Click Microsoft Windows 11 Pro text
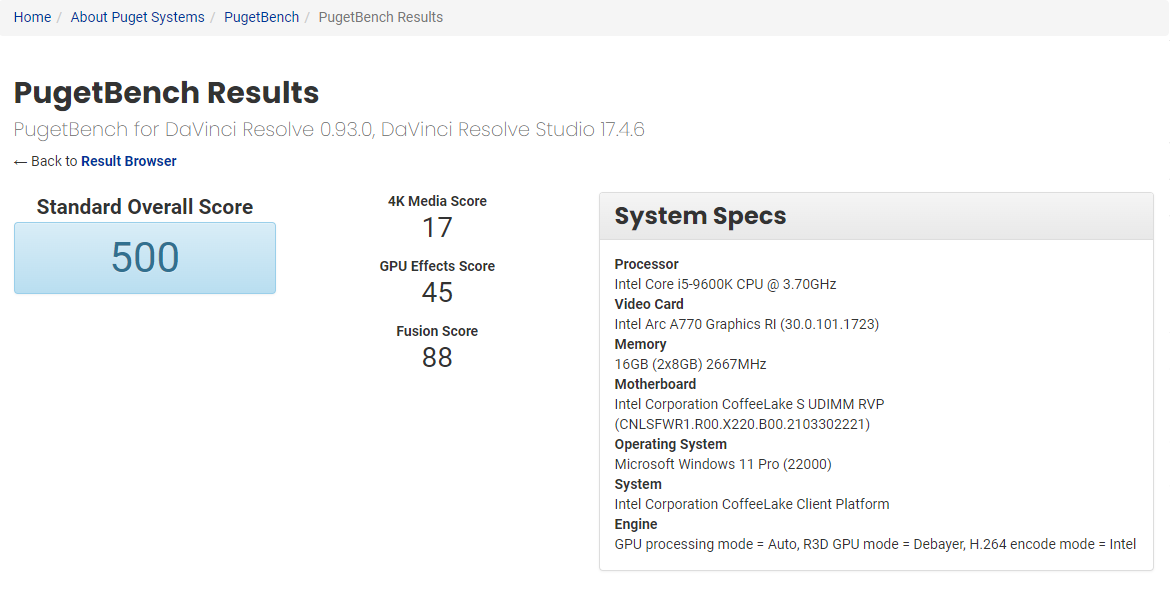The height and width of the screenshot is (597, 1170). [722, 465]
